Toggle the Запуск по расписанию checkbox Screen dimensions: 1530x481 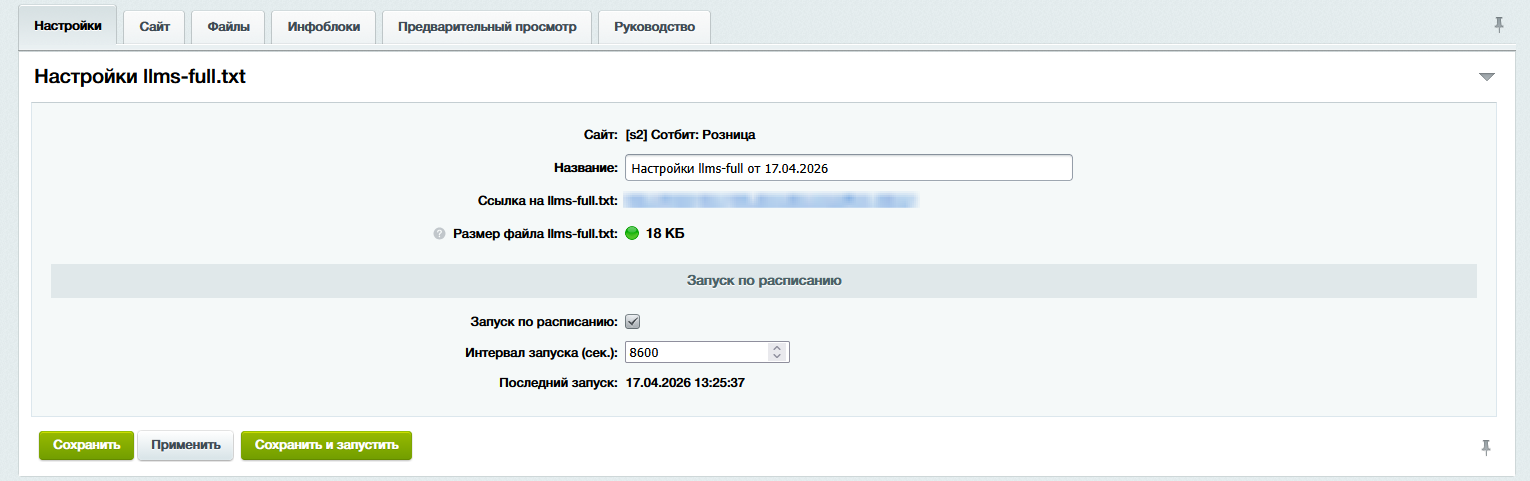point(632,322)
